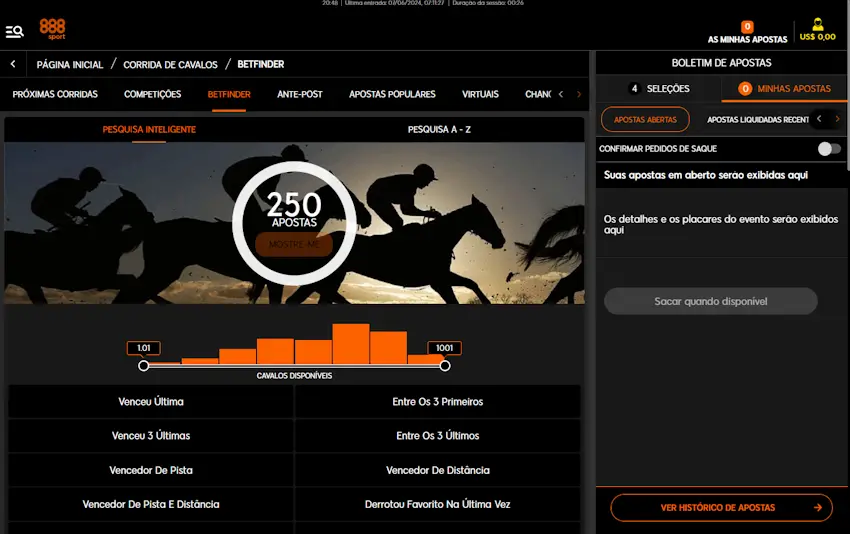Click Sacar quando disponível button
Viewport: 850px width, 534px height.
click(711, 301)
